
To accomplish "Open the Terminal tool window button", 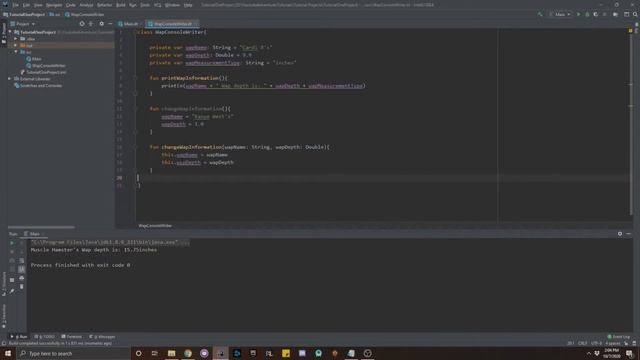I will pyautogui.click(x=71, y=337).
